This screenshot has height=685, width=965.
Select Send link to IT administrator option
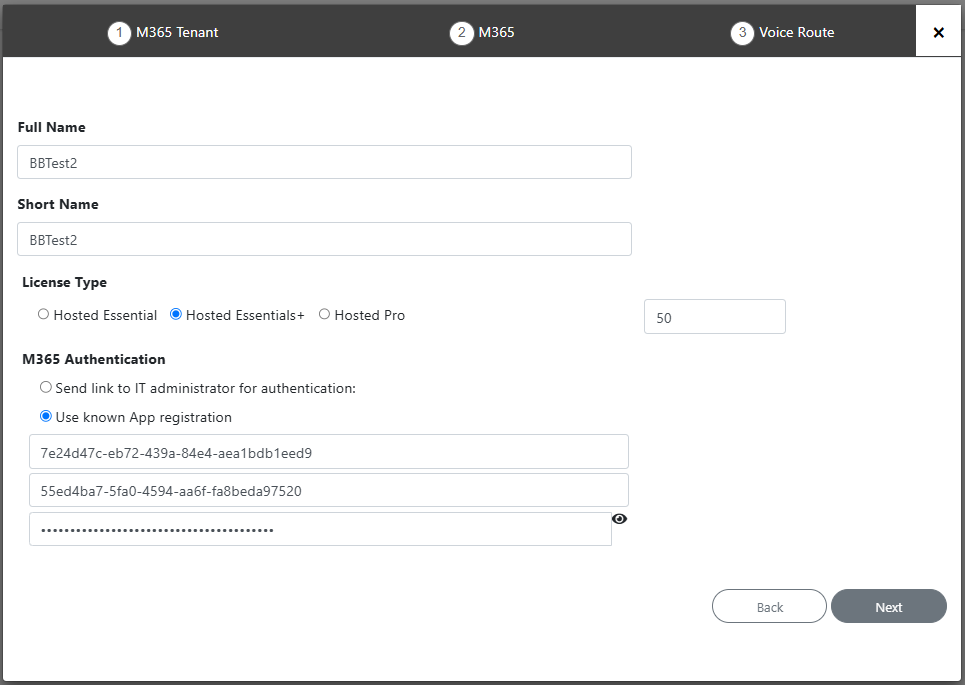point(46,387)
